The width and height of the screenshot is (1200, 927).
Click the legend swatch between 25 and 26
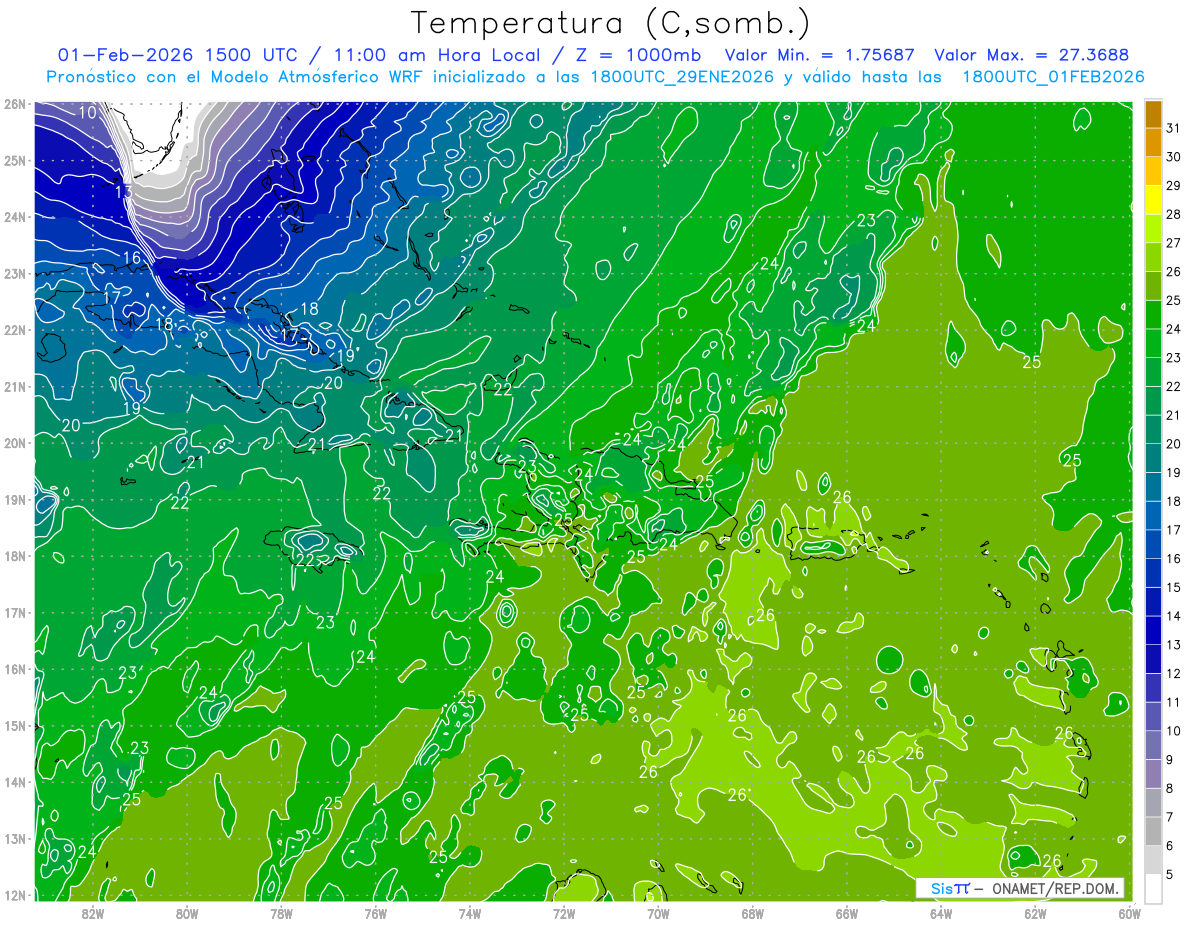click(x=1153, y=286)
